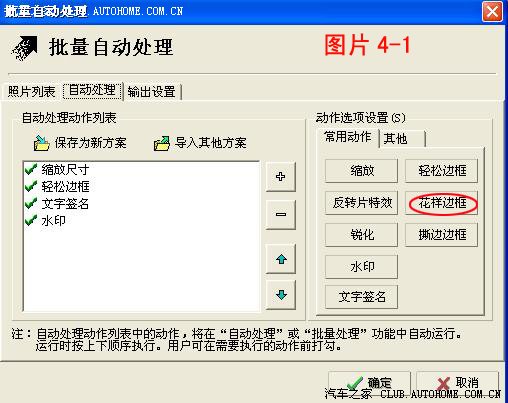
Task: Uncheck the 缩放尺寸 action checkmark
Action: coord(31,169)
